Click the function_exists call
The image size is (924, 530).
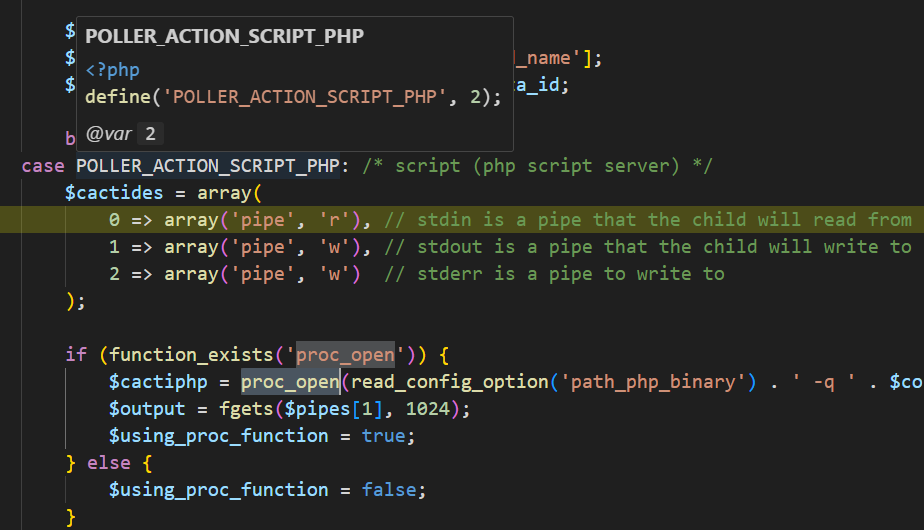tap(192, 354)
